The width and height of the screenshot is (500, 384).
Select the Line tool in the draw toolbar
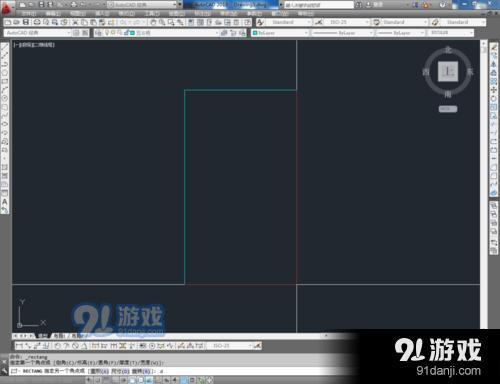[5, 47]
